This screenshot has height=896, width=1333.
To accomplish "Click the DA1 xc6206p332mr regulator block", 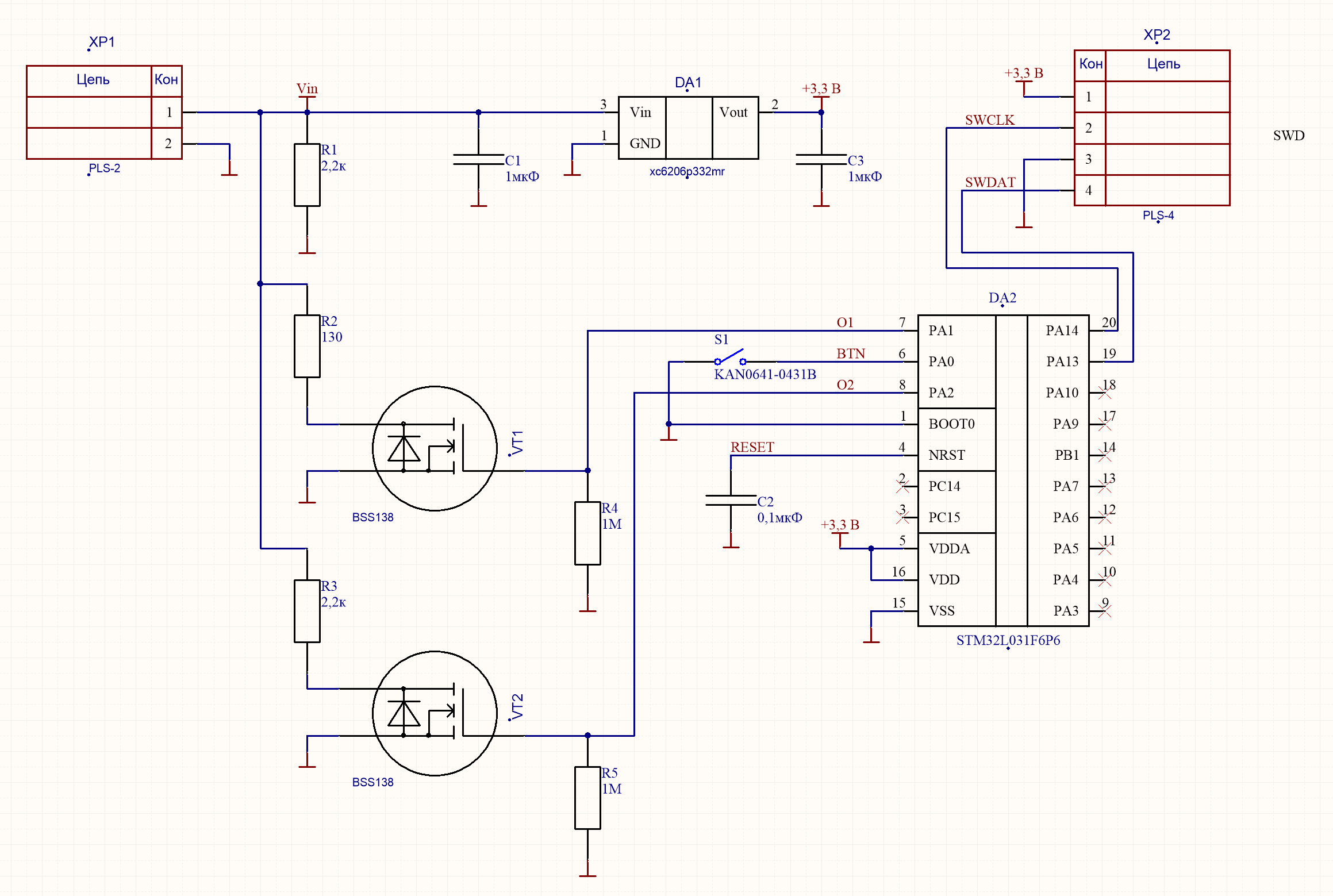I will click(688, 128).
